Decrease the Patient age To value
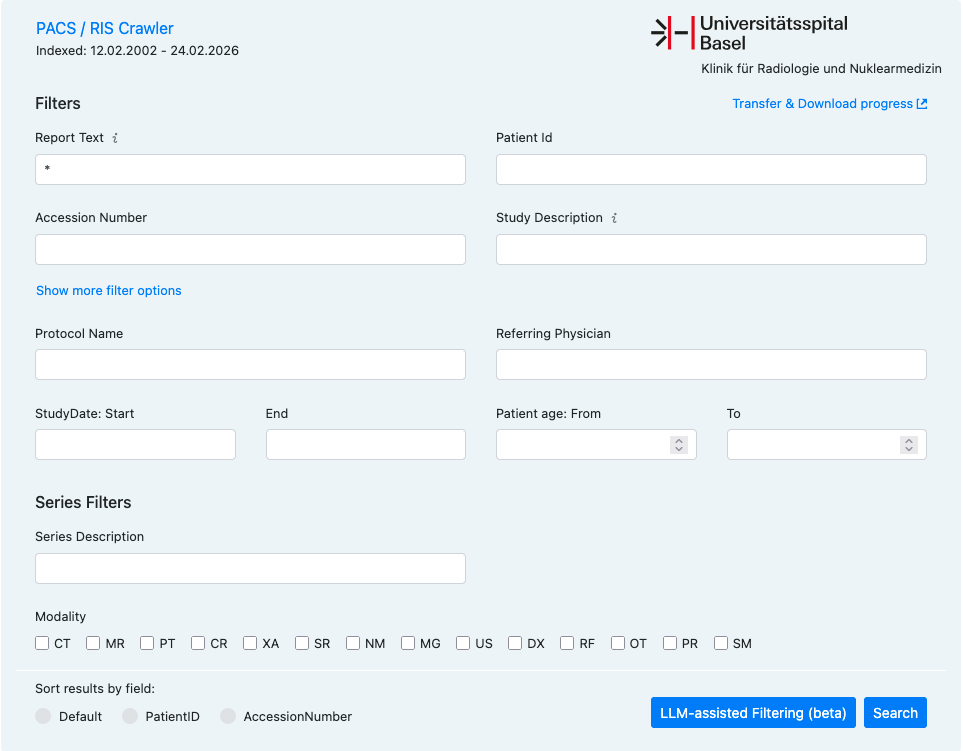This screenshot has height=751, width=963. pyautogui.click(x=908, y=449)
